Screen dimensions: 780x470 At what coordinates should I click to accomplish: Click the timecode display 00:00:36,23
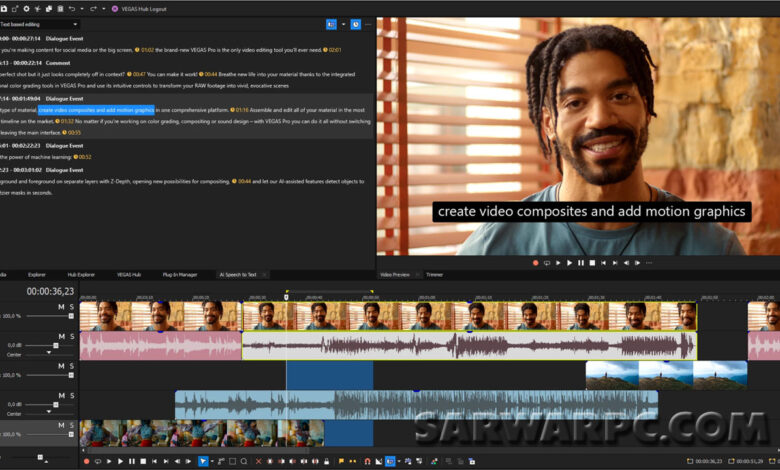click(50, 291)
